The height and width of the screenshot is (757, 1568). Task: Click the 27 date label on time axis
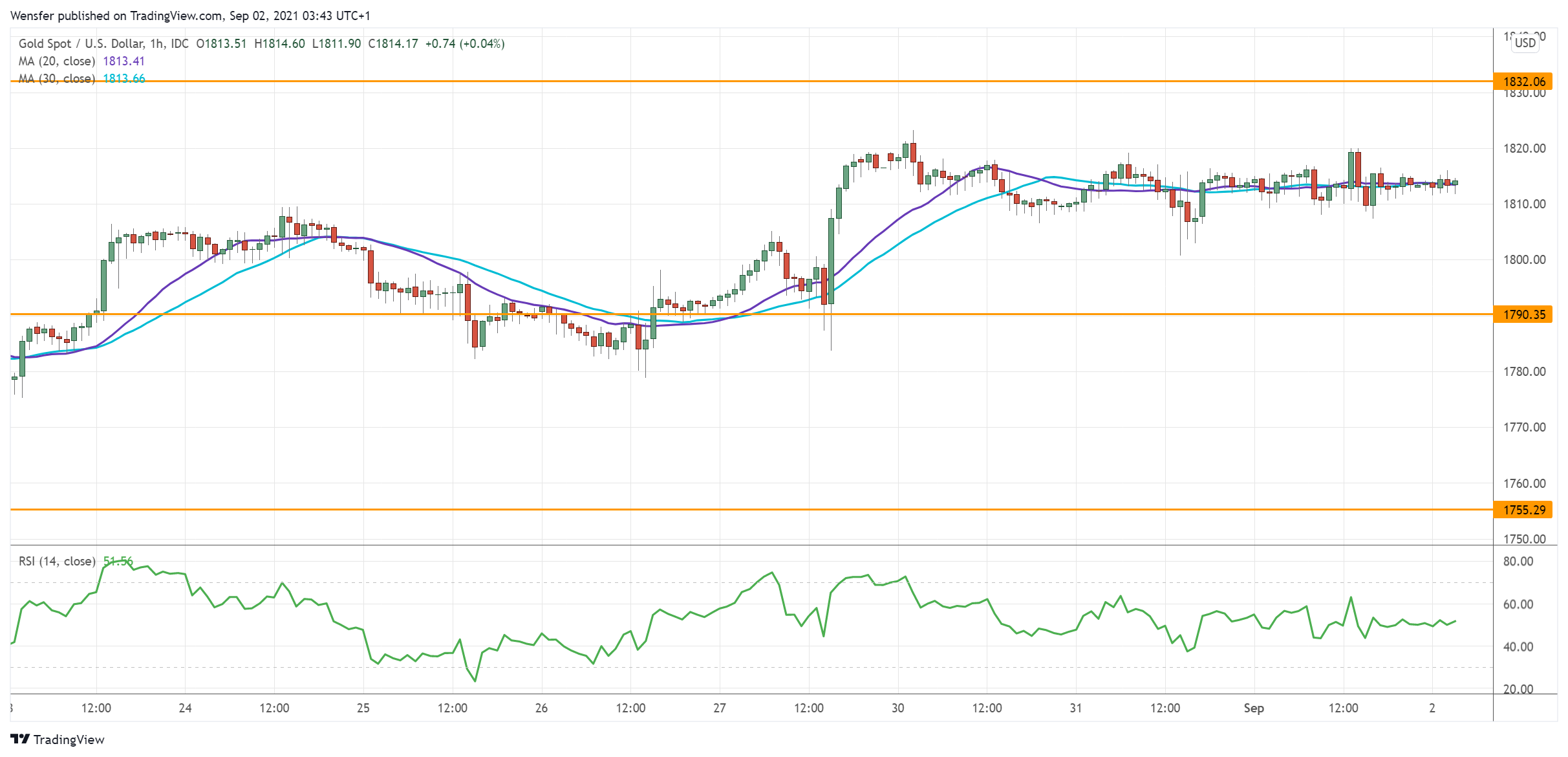pos(719,708)
